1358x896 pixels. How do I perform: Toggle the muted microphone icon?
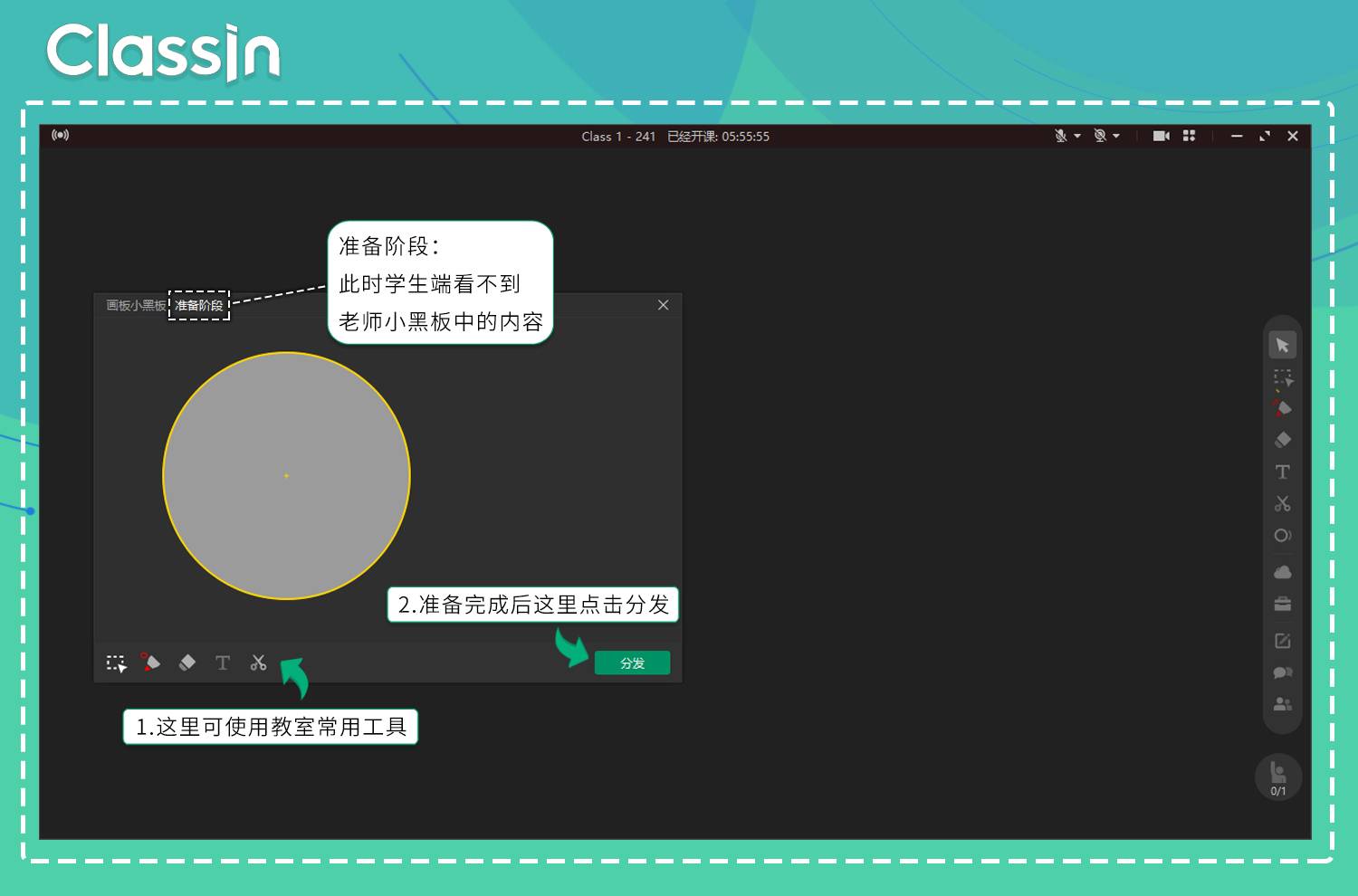coord(1060,136)
